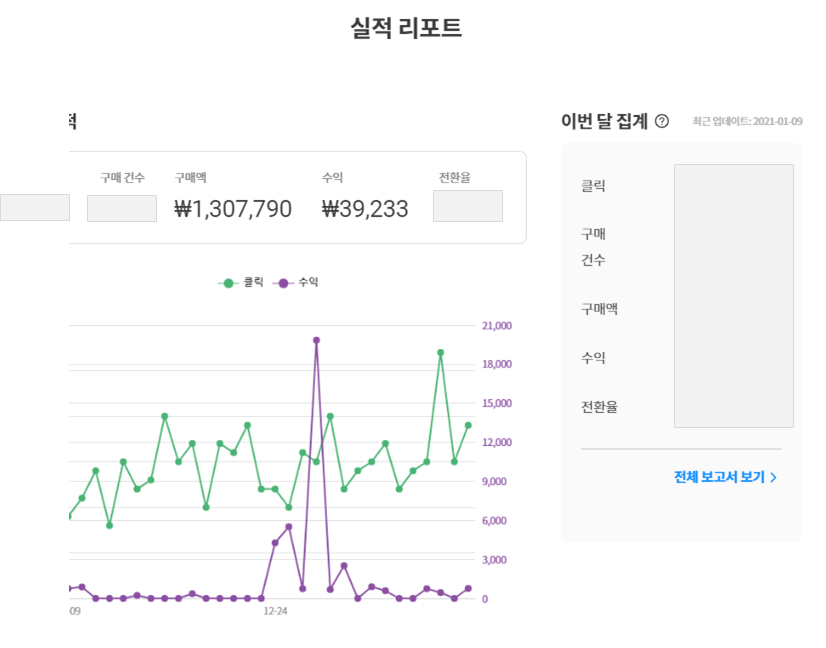Click the 구매 건수 label in summary card
The height and width of the screenshot is (648, 826).
click(x=122, y=178)
